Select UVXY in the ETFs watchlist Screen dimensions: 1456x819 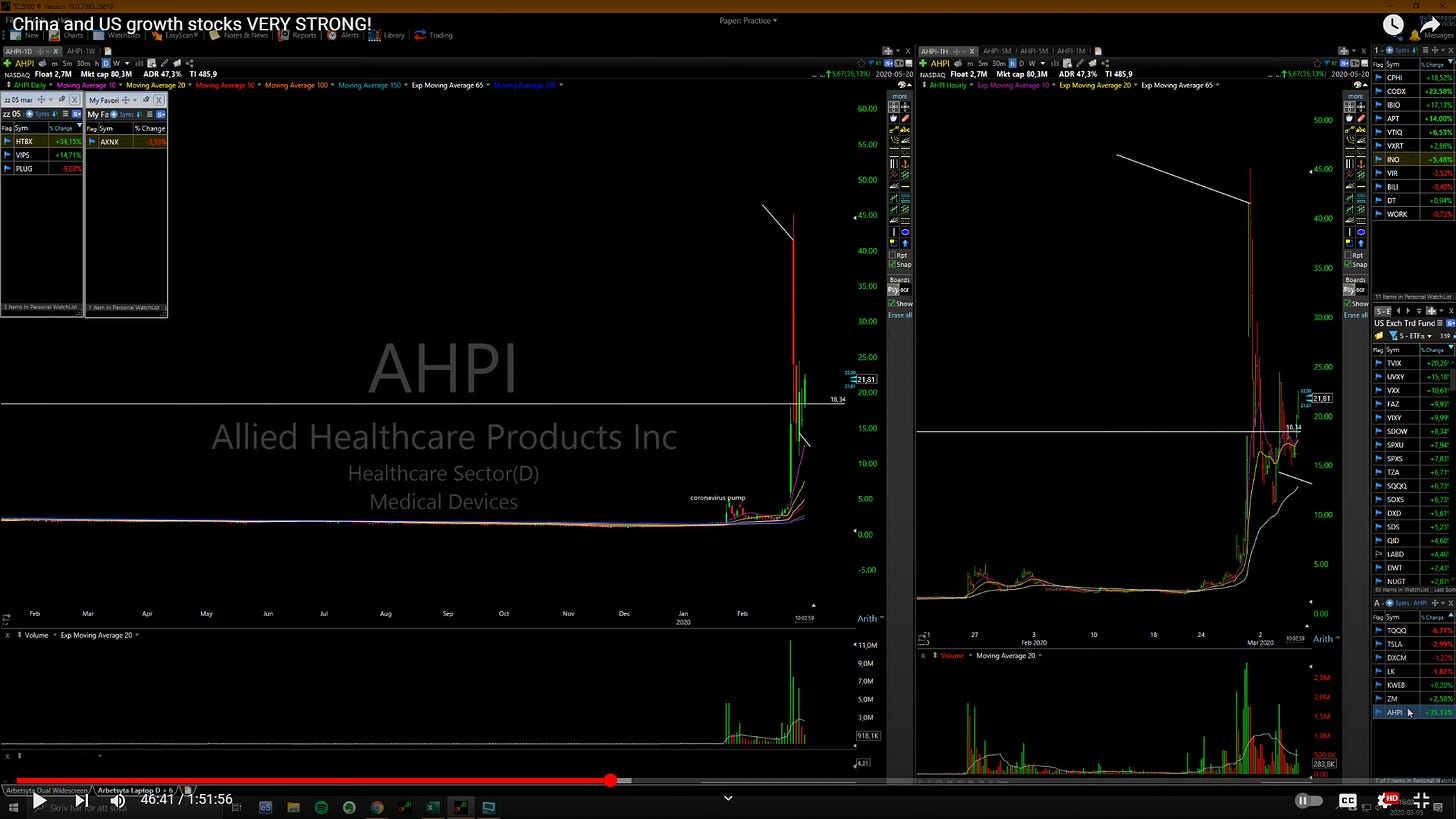[x=1395, y=377]
